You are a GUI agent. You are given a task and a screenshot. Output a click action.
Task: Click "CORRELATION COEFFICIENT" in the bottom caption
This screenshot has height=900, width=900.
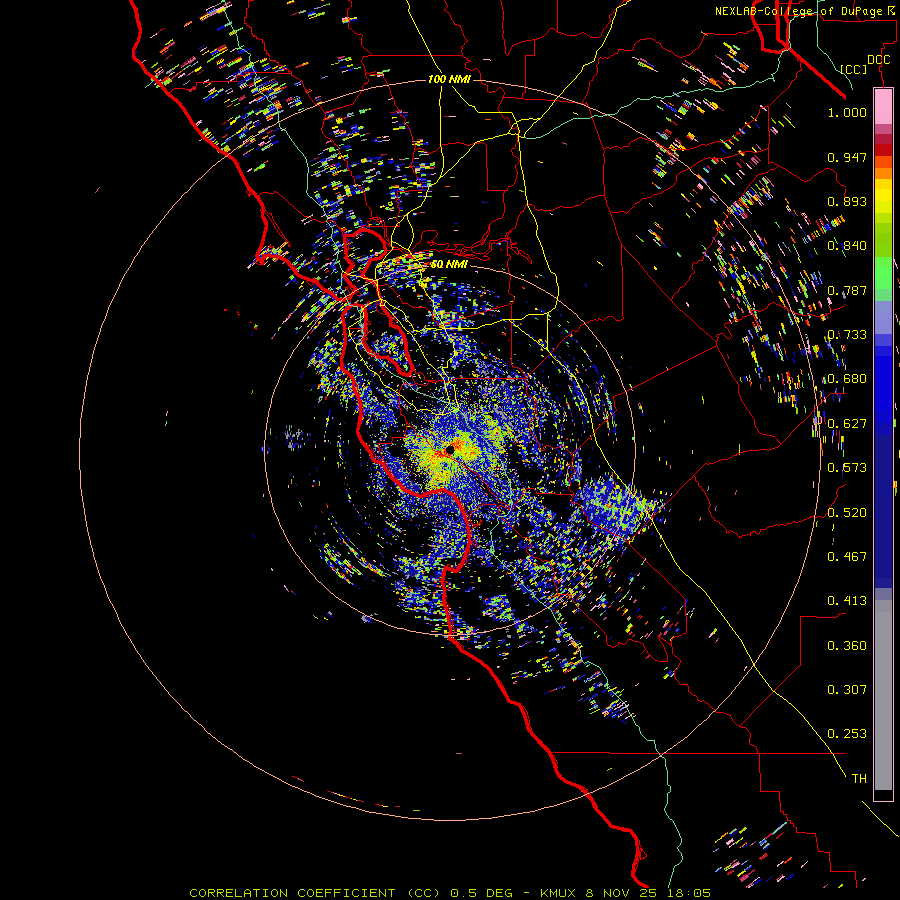pyautogui.click(x=292, y=893)
